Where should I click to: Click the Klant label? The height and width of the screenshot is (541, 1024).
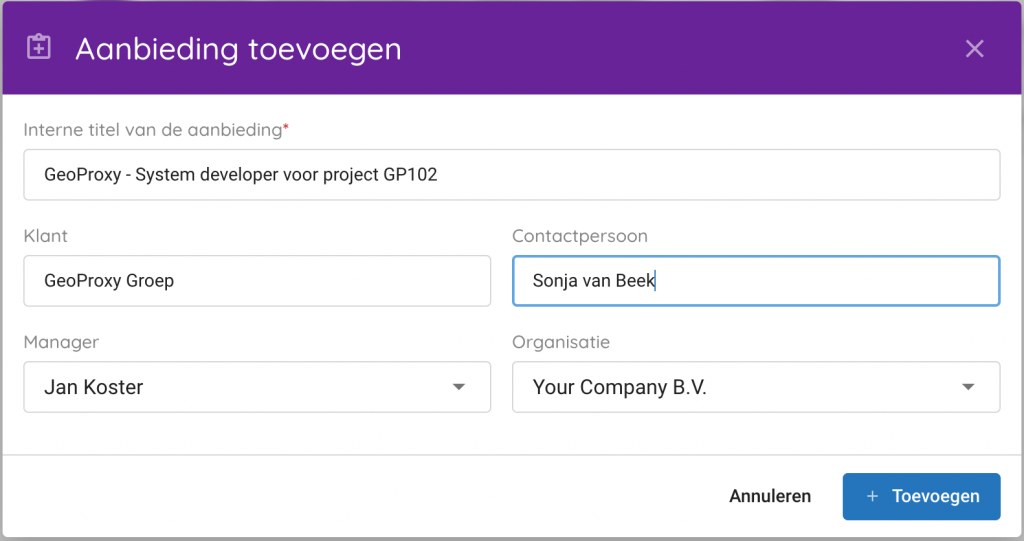click(x=46, y=236)
